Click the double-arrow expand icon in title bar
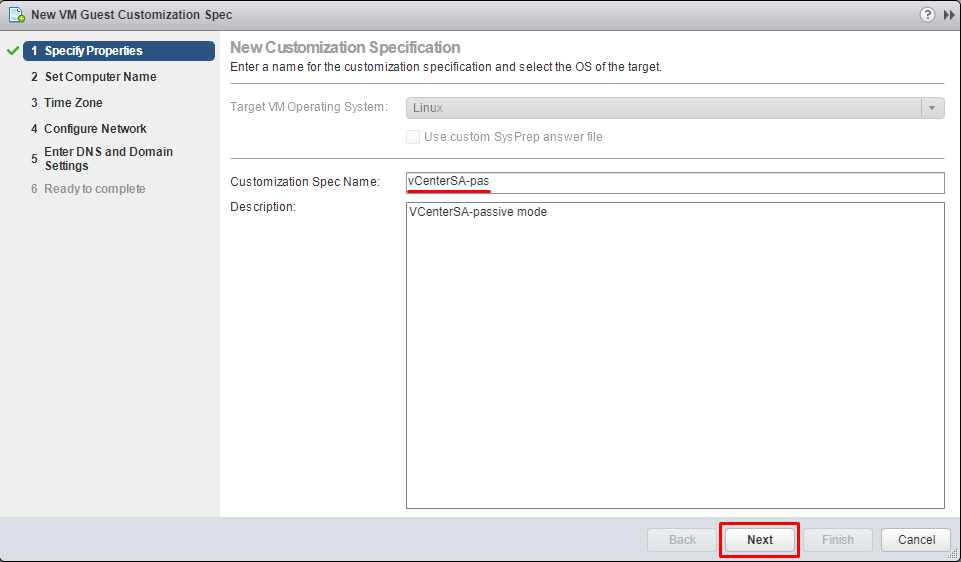The height and width of the screenshot is (562, 961). 949,15
